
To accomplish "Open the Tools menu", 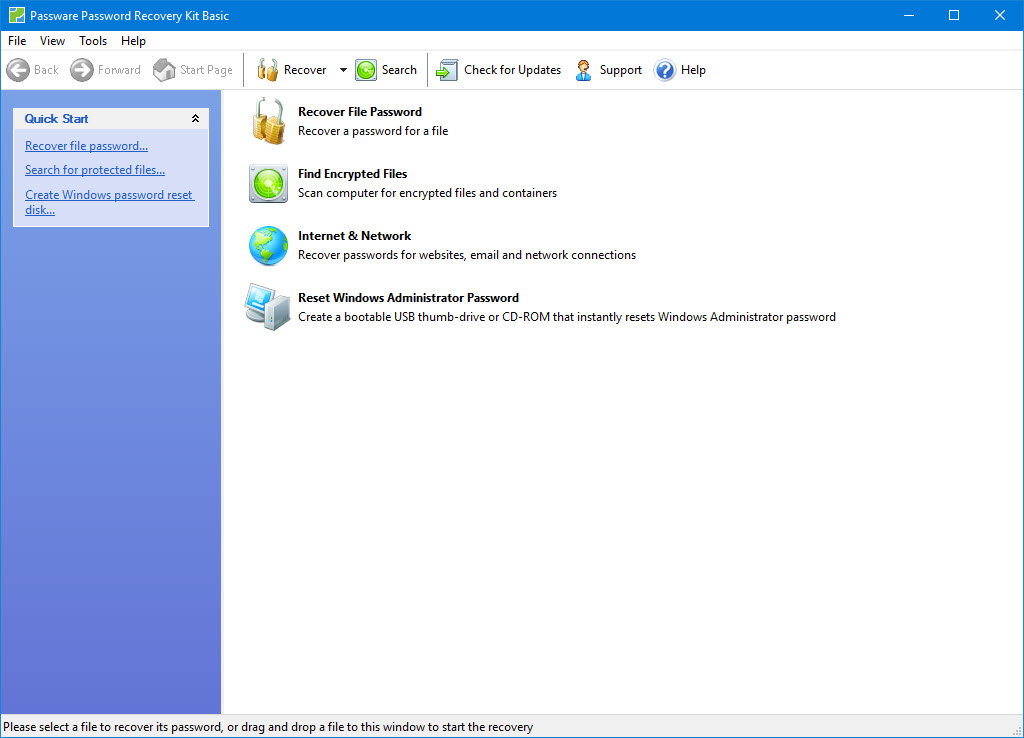I will [93, 40].
